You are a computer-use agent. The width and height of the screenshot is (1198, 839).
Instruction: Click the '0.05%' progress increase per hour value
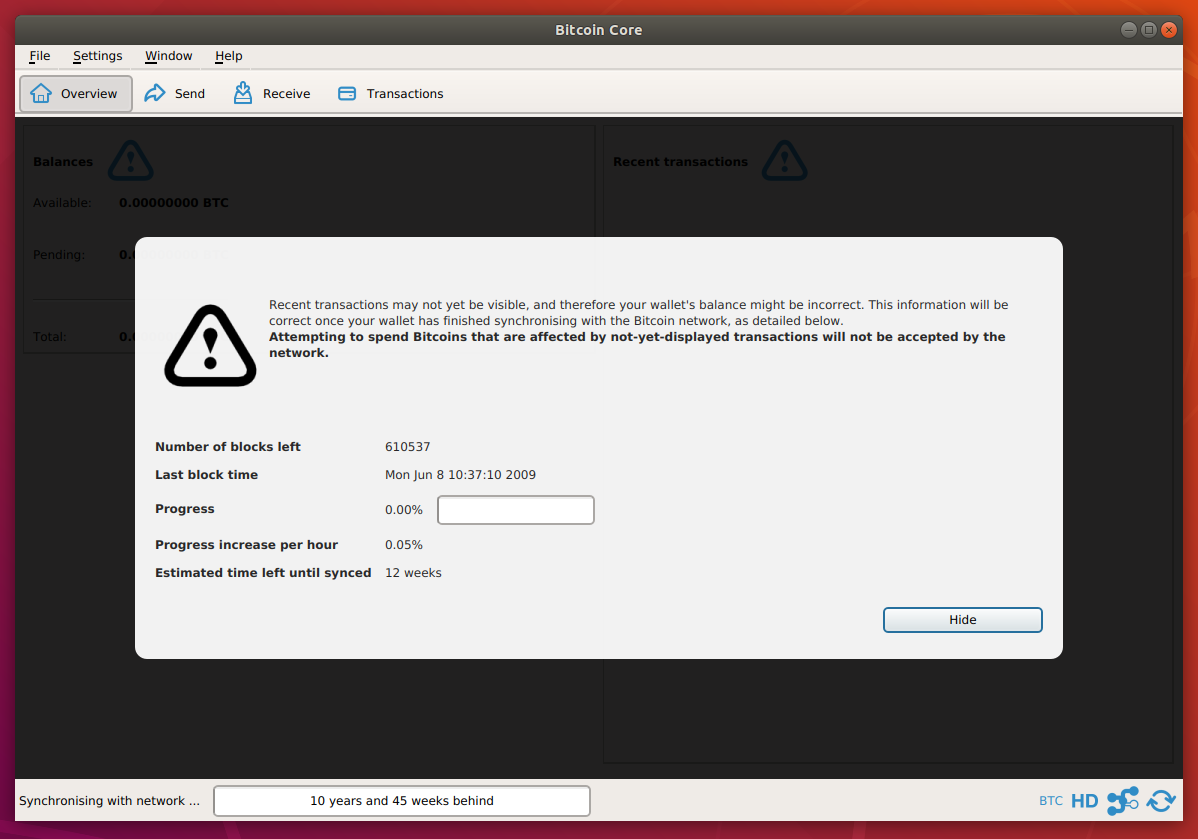click(403, 545)
